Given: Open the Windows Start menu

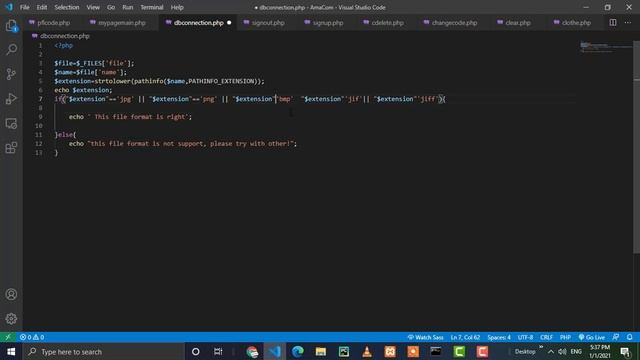Looking at the screenshot, I should point(11,351).
